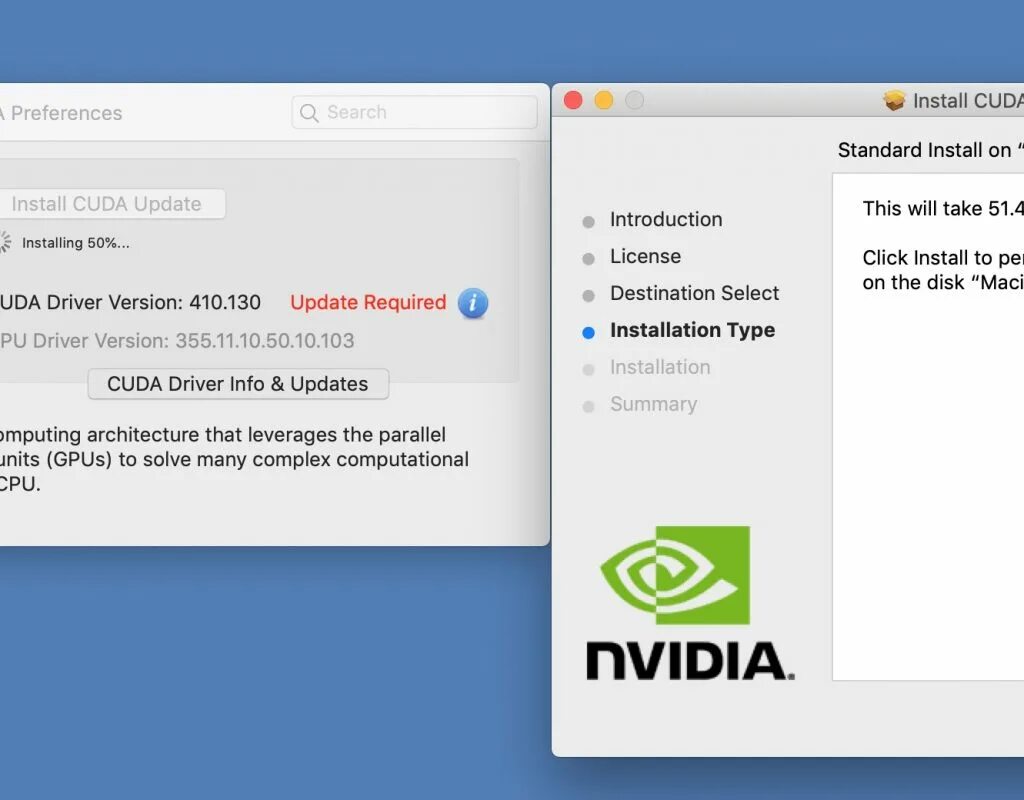Click the Install CUDA Update button
This screenshot has height=800, width=1024.
[112, 204]
